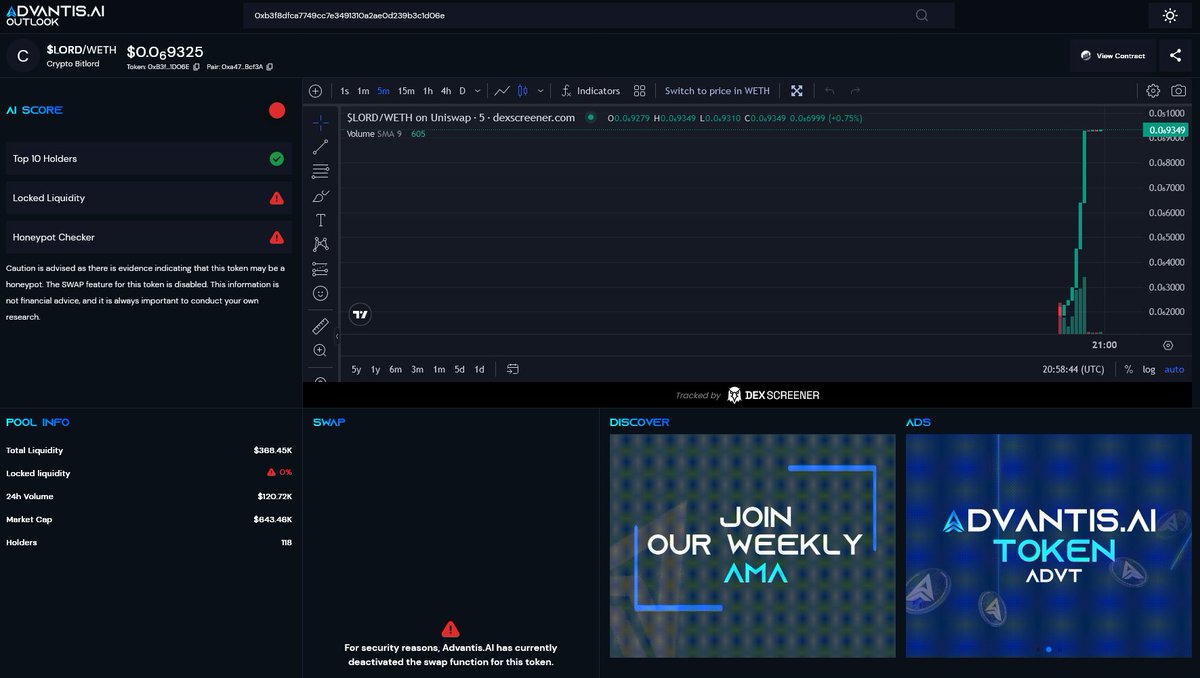Open chart settings gear
1200x678 pixels.
click(x=1153, y=91)
